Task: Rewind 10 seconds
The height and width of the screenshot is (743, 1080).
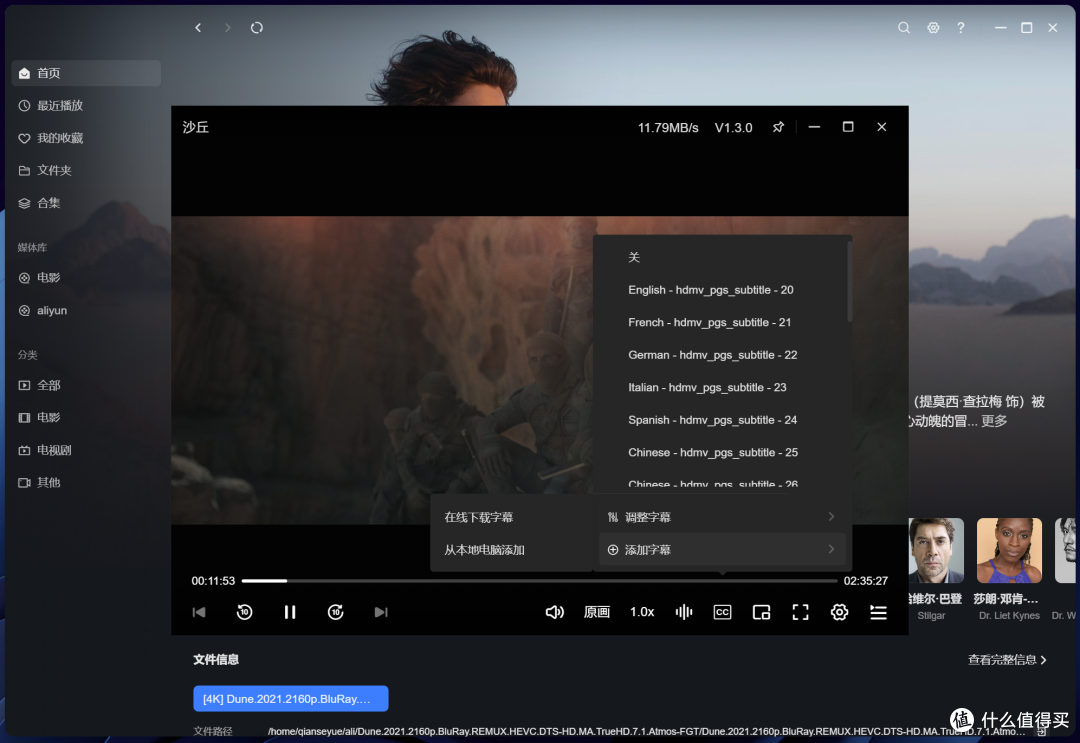Action: [x=245, y=612]
